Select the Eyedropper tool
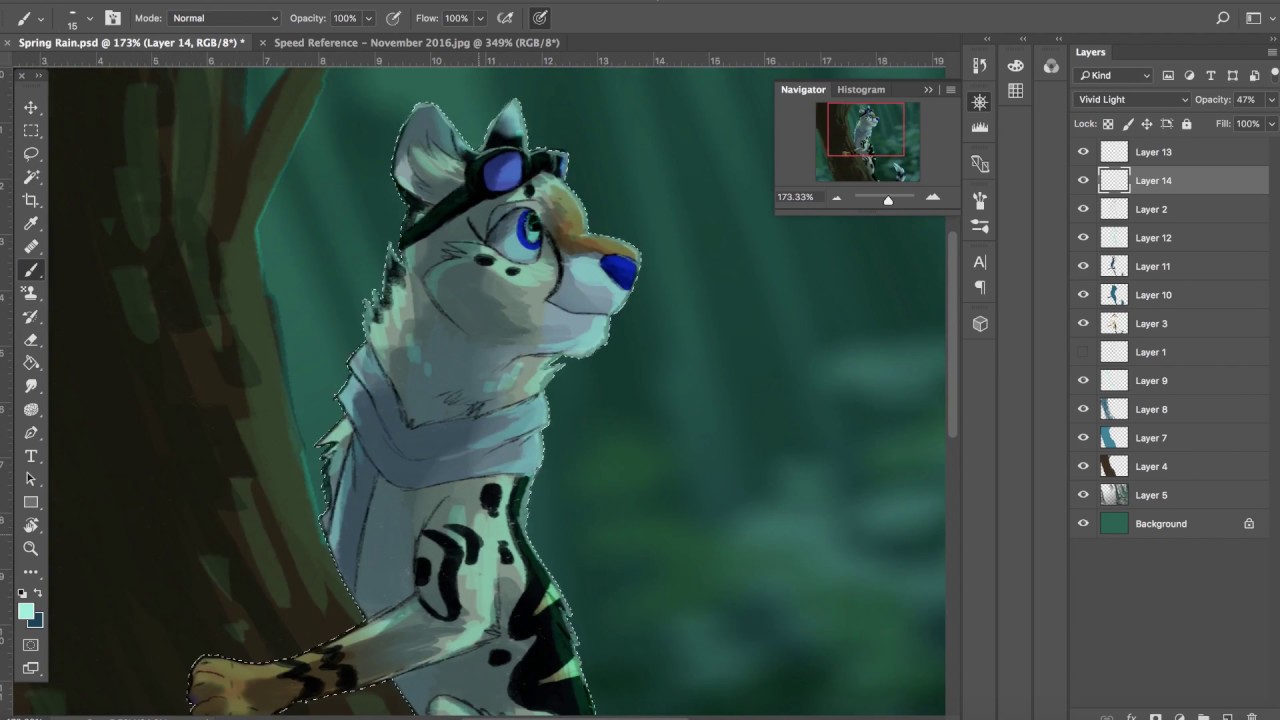The width and height of the screenshot is (1280, 720). click(31, 223)
